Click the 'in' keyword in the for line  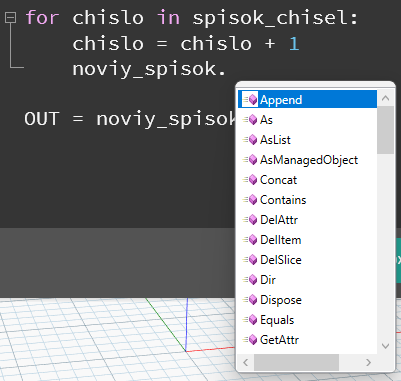(x=168, y=17)
